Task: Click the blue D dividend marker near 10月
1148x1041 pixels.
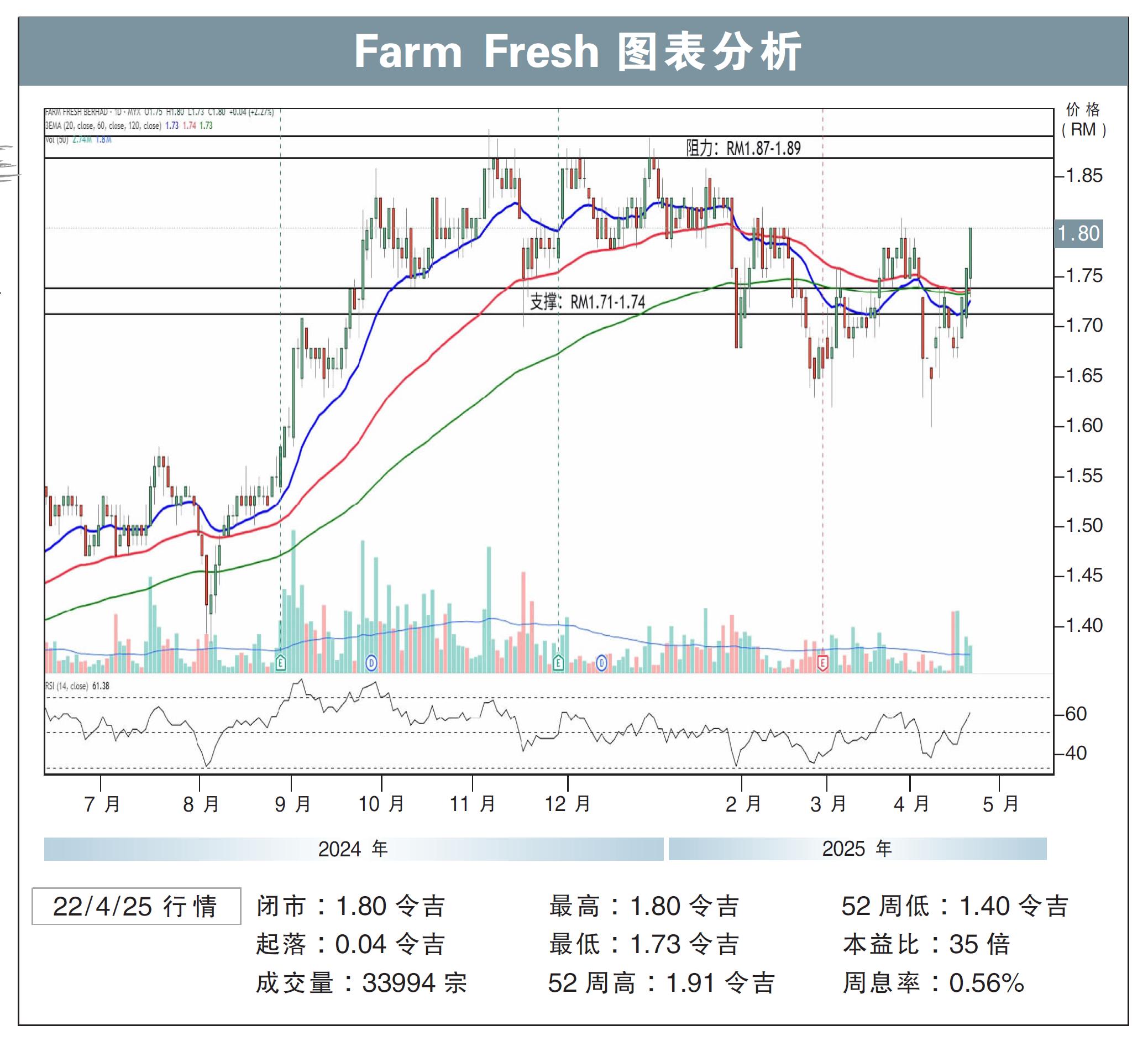Action: tap(371, 663)
